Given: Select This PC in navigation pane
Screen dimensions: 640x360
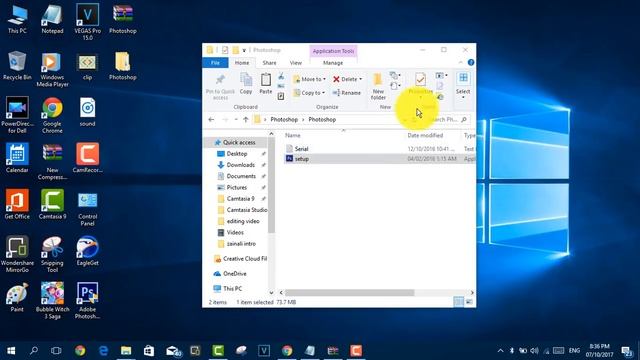Looking at the screenshot, I should 232,289.
